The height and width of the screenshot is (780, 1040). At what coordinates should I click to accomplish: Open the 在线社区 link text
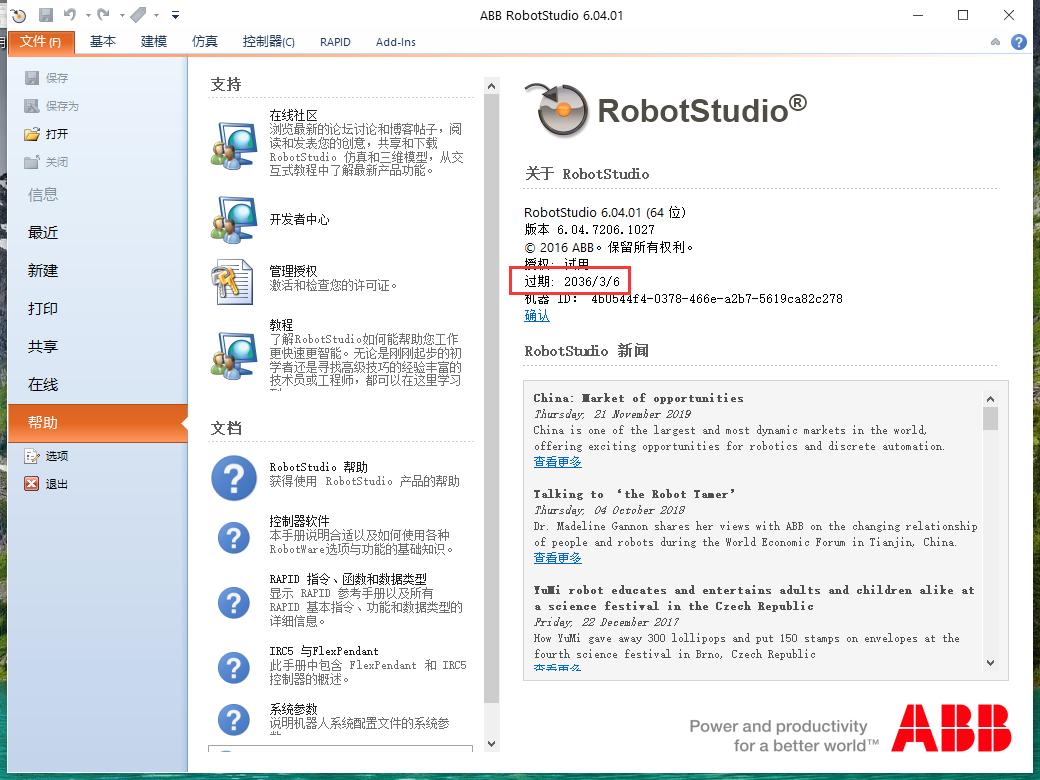click(293, 115)
